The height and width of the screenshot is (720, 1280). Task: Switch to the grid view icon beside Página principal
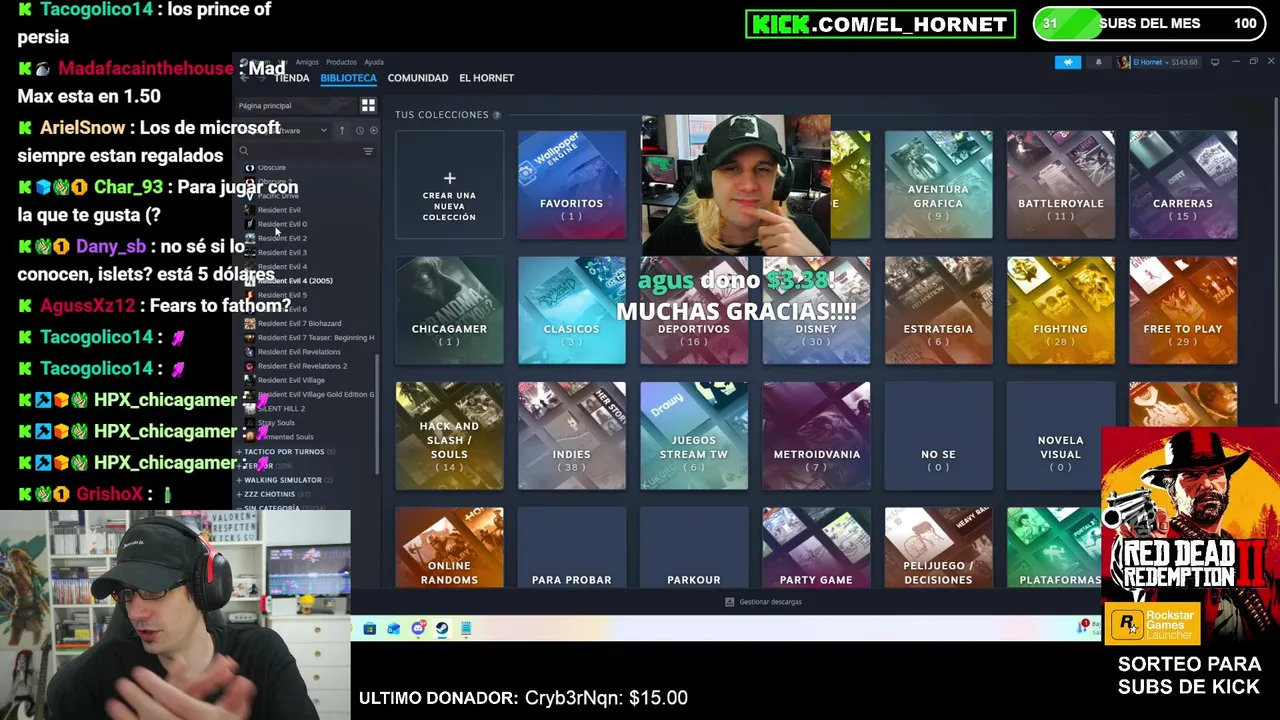[x=368, y=105]
